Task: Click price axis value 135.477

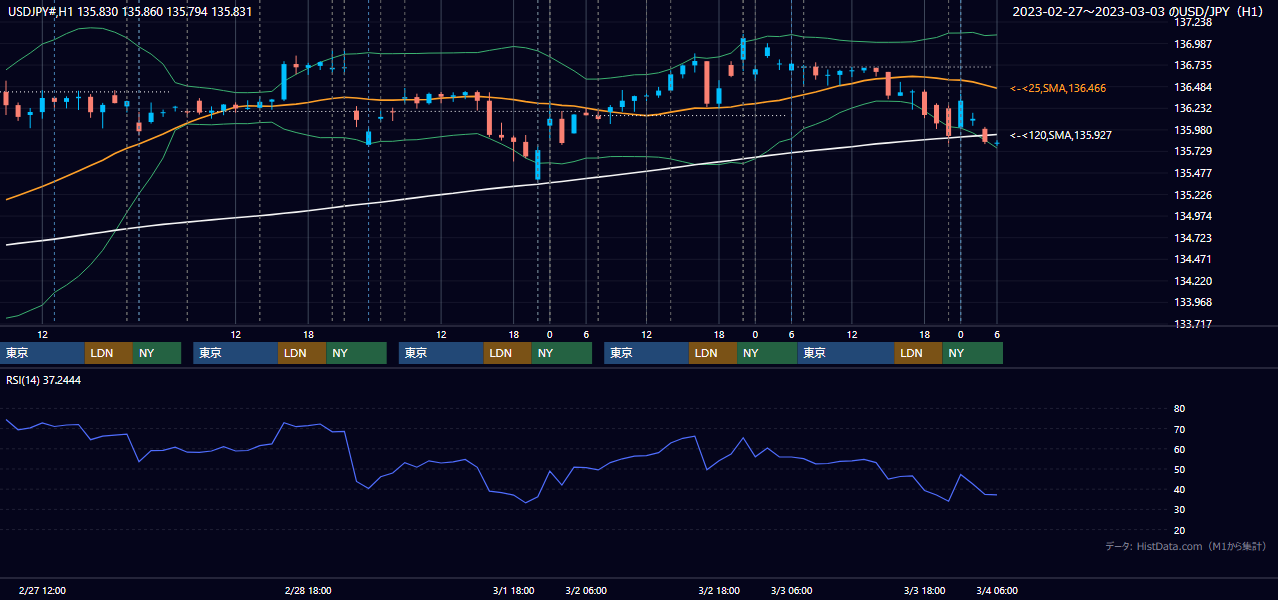Action: click(x=1192, y=173)
